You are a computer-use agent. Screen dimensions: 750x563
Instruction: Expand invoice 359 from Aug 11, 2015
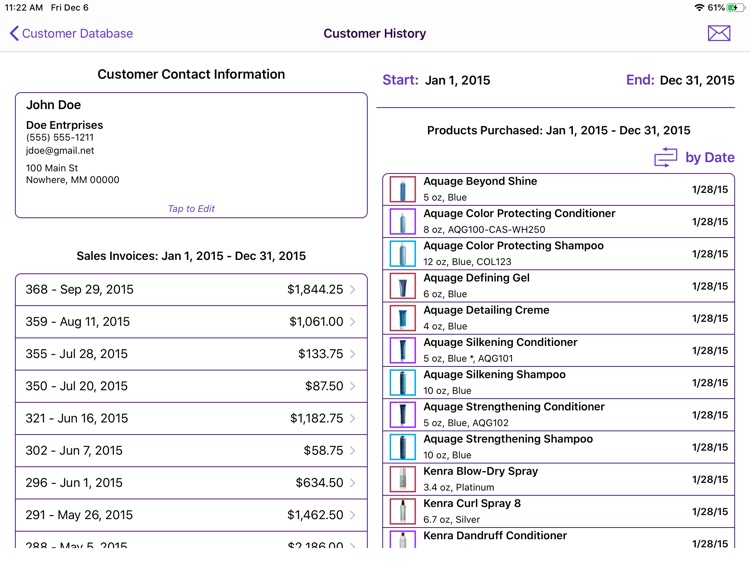(x=191, y=322)
